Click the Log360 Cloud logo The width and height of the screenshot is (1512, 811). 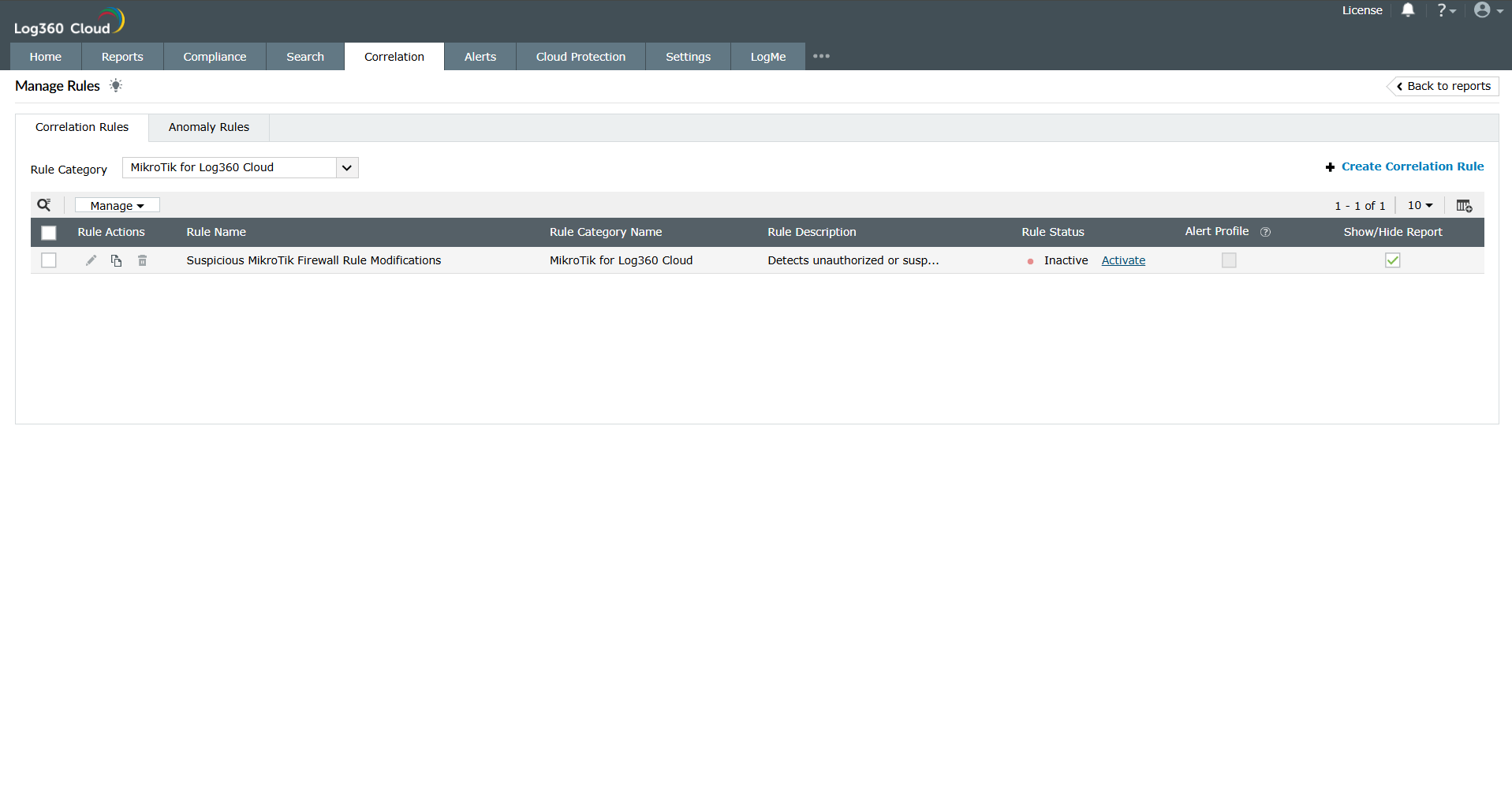click(69, 22)
